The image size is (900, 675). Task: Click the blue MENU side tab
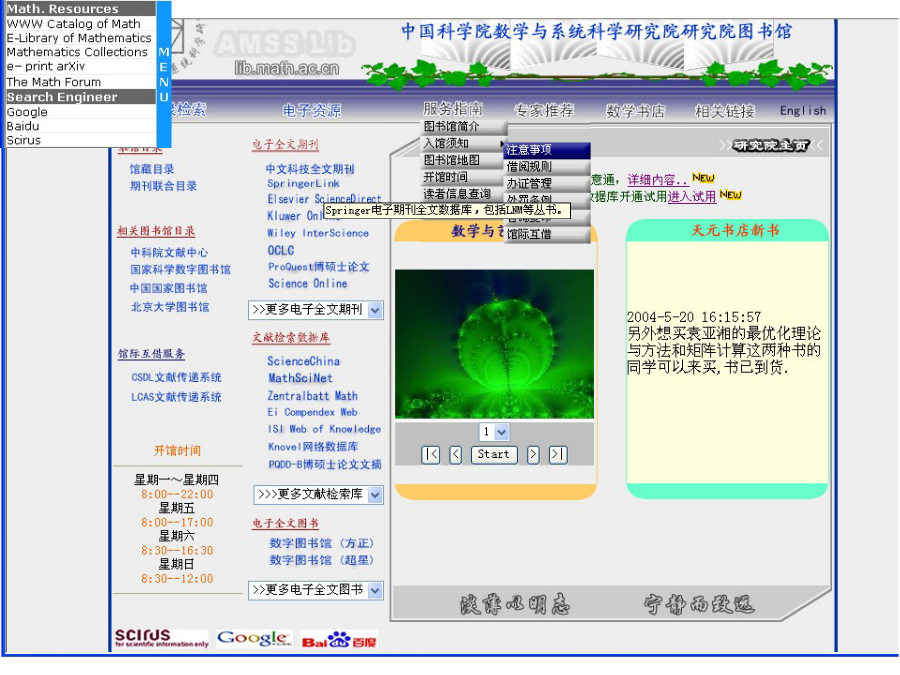pos(164,75)
